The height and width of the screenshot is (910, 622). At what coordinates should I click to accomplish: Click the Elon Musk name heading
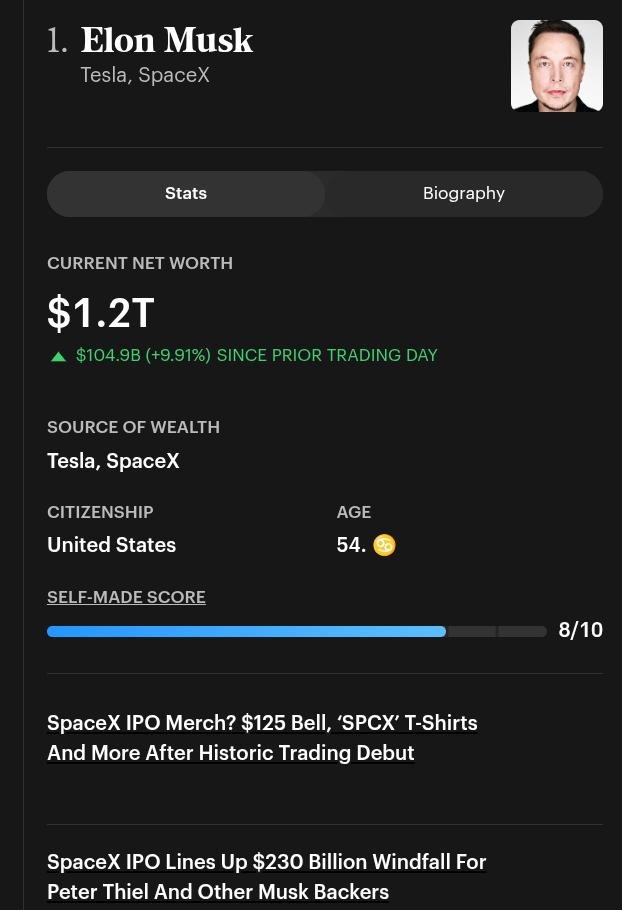(167, 40)
